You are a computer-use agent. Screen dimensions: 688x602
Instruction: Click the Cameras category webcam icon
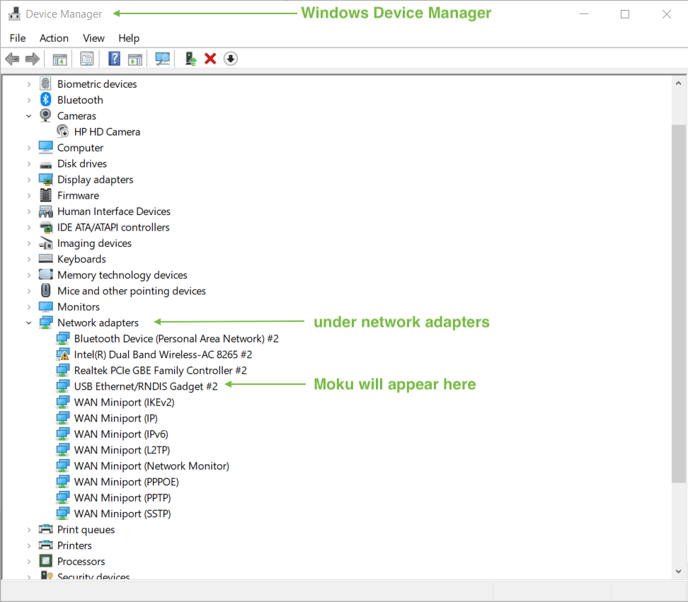(46, 115)
